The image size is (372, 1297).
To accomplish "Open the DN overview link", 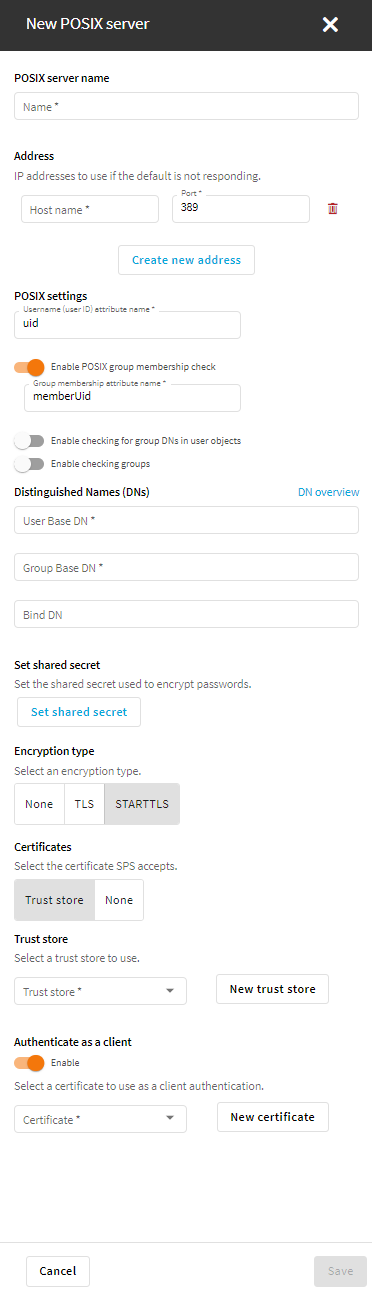I will click(x=329, y=492).
